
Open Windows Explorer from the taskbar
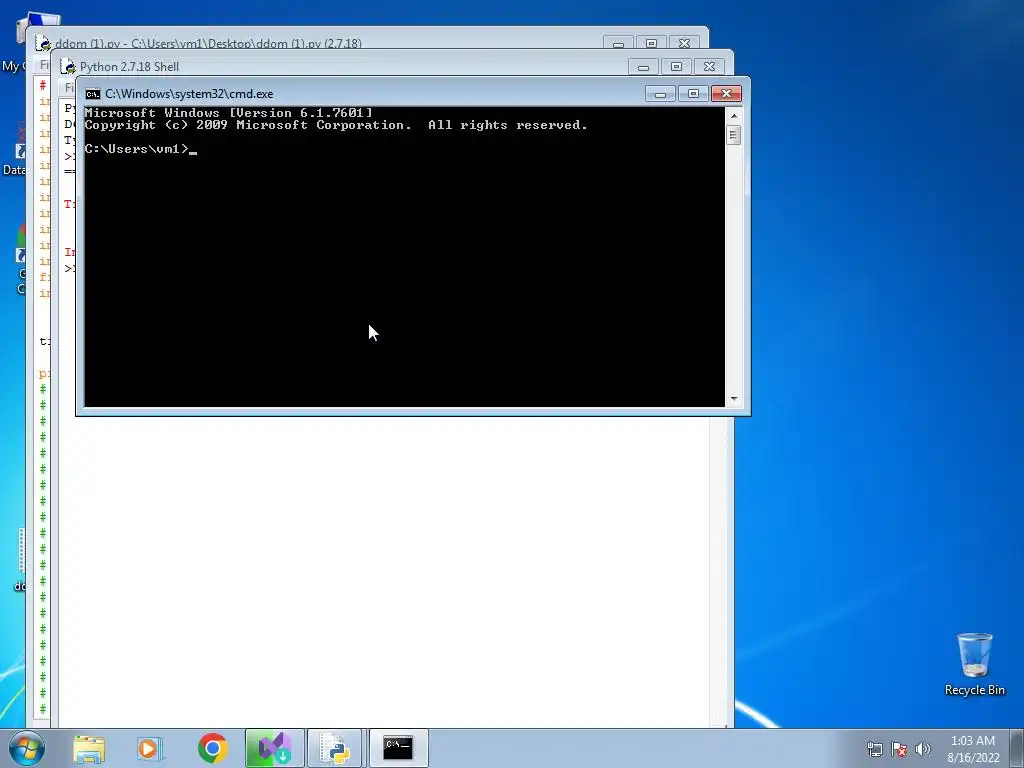[89, 748]
